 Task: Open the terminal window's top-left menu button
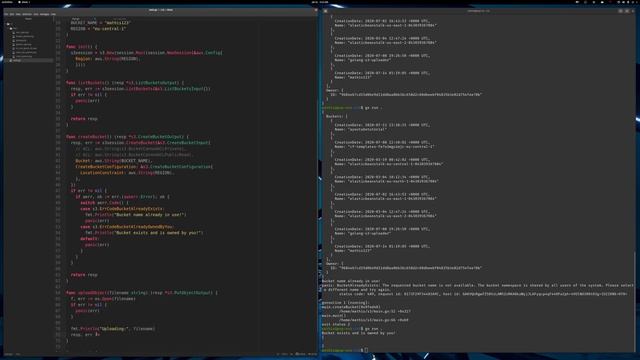click(x=325, y=11)
